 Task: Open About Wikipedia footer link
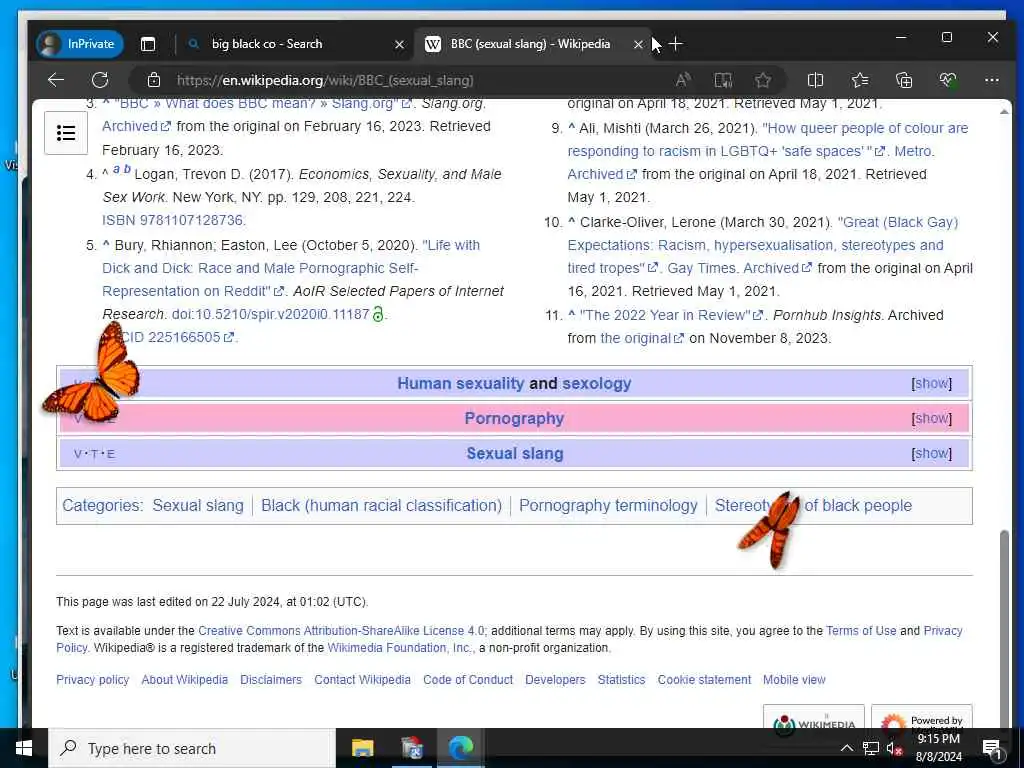pyautogui.click(x=185, y=680)
